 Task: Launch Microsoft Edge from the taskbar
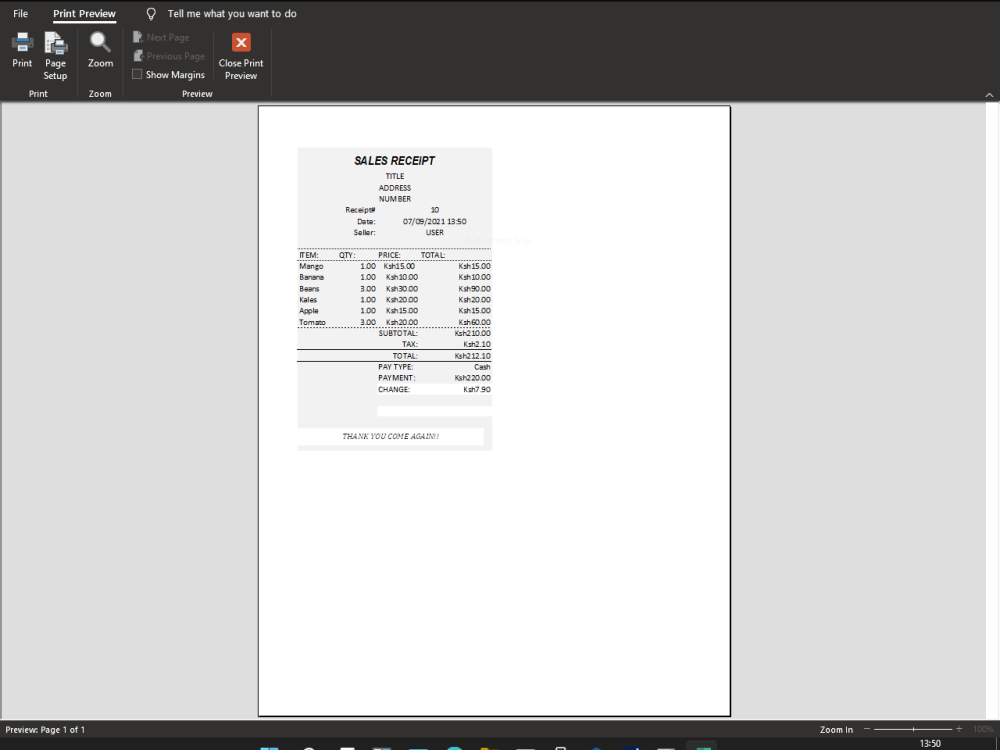click(455, 747)
